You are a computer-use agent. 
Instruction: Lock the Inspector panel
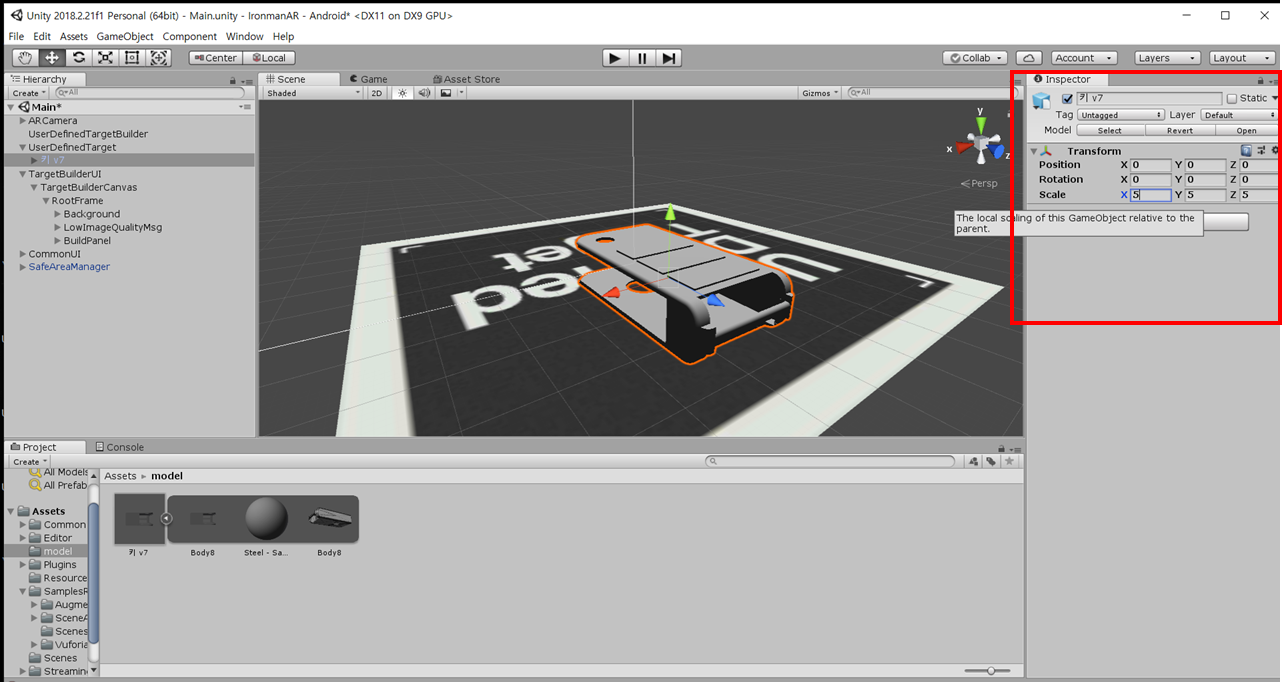tap(1260, 80)
